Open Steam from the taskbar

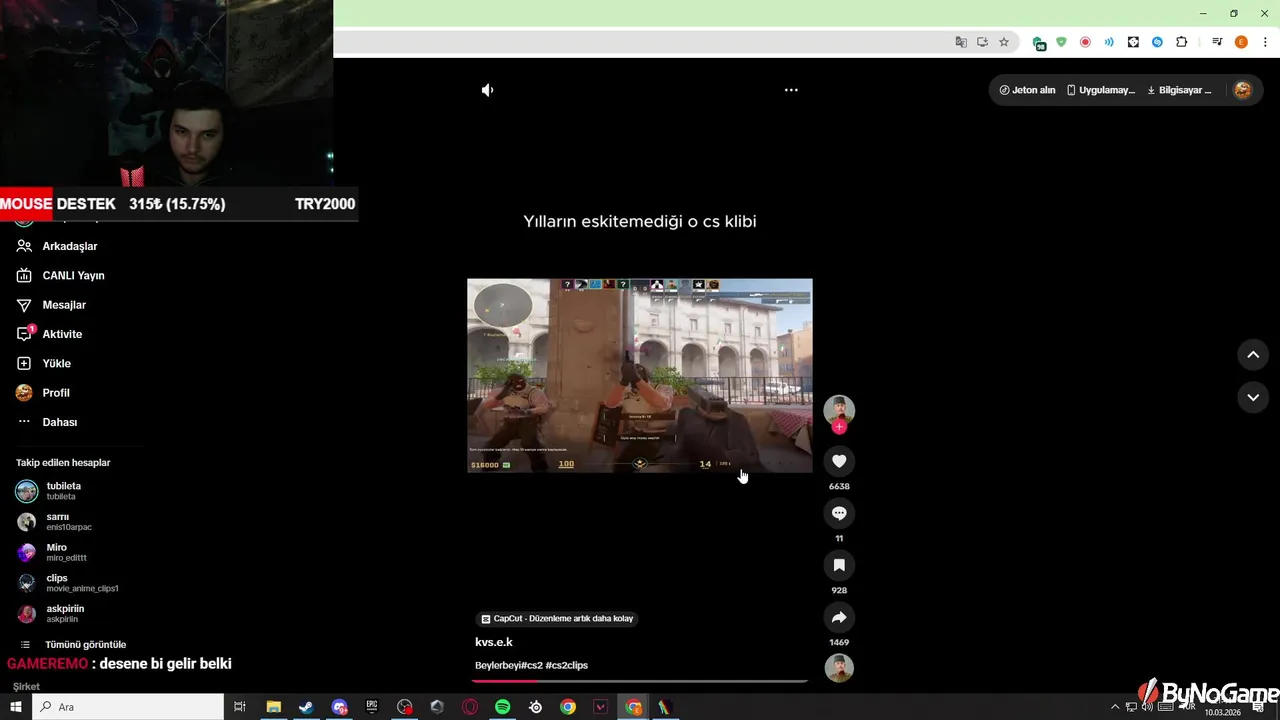pos(306,707)
